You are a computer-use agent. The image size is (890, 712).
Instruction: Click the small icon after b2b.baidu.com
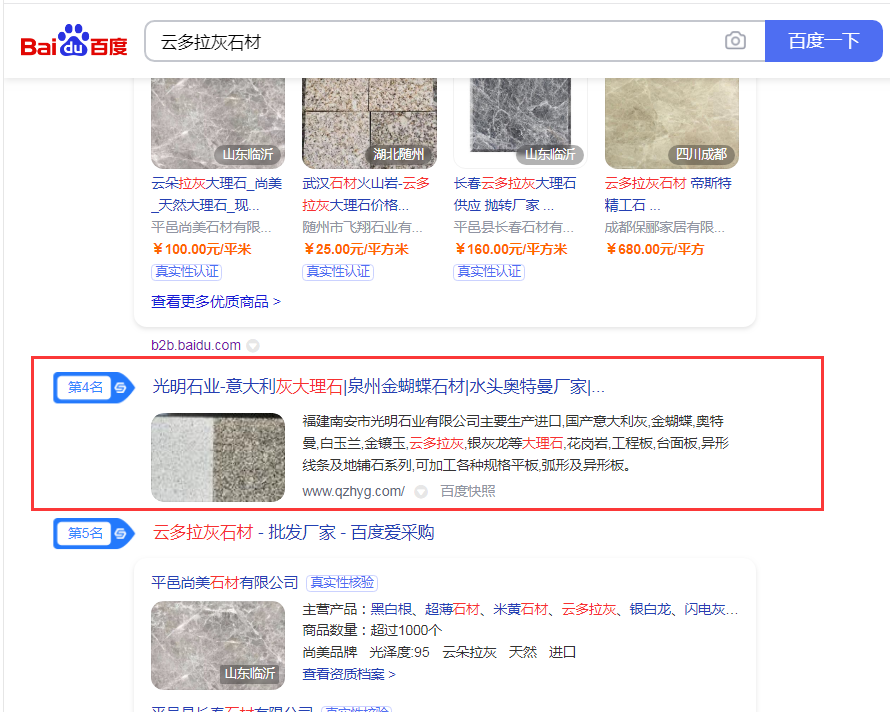coord(253,346)
